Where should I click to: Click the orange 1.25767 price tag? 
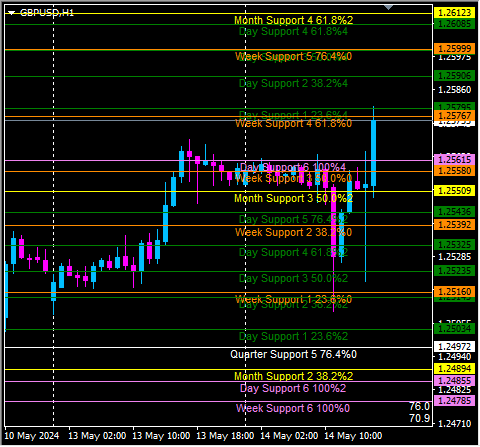coord(455,116)
